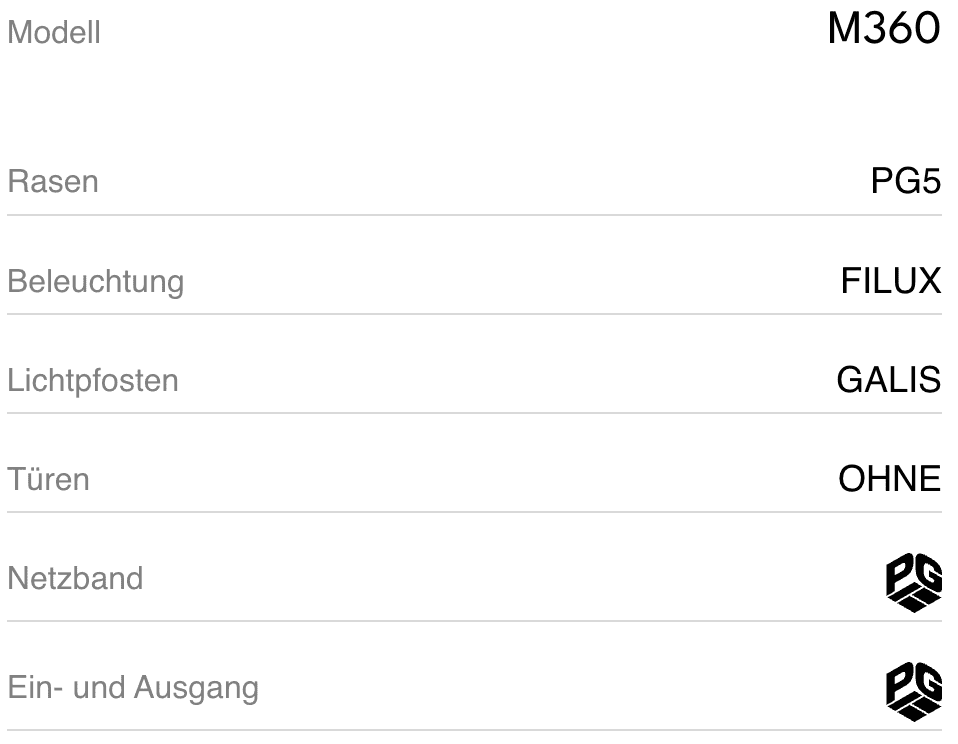This screenshot has height=744, width=958.
Task: Select the Lichtpfosten label
Action: pyautogui.click(x=93, y=381)
